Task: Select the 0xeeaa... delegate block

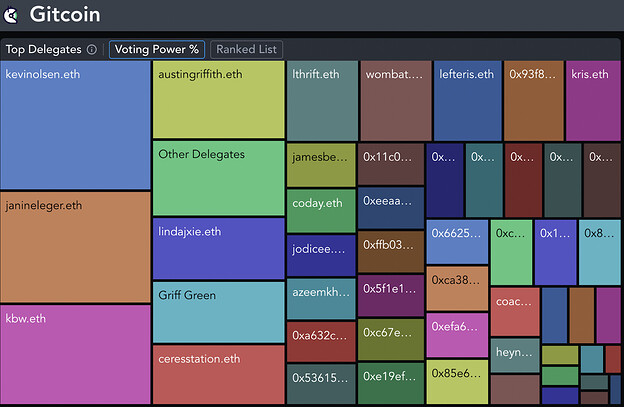Action: pyautogui.click(x=391, y=208)
